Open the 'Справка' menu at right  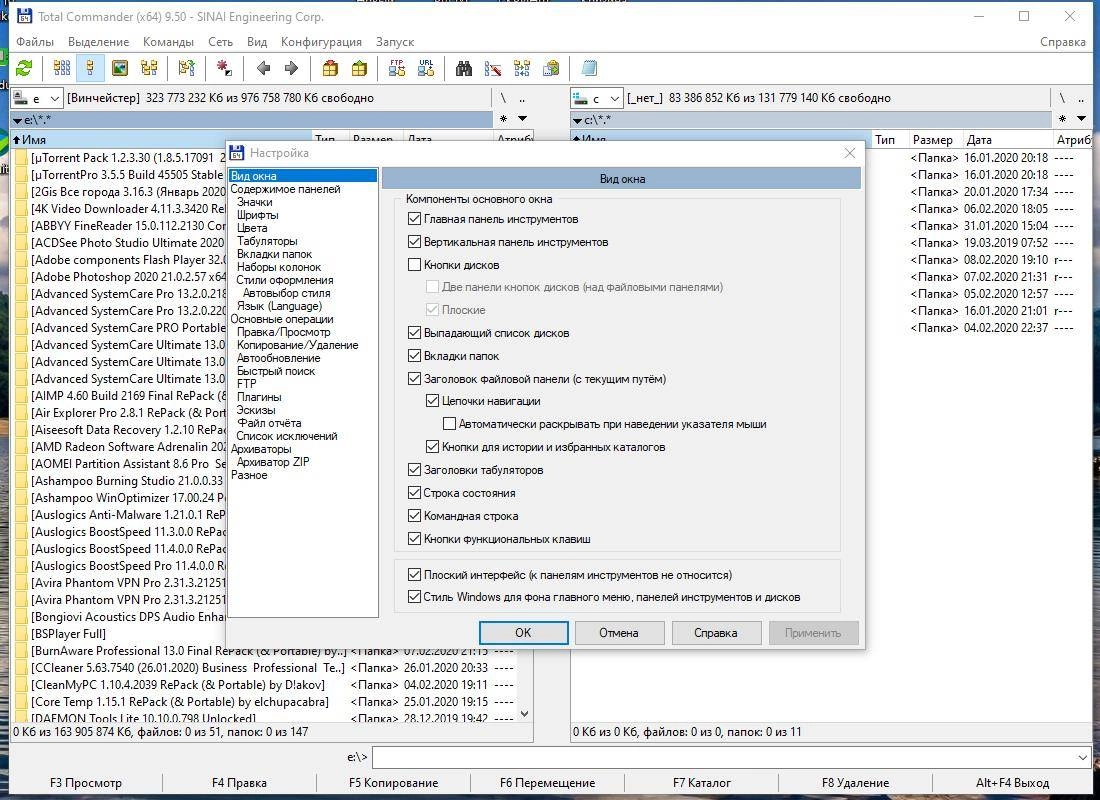tap(1063, 42)
